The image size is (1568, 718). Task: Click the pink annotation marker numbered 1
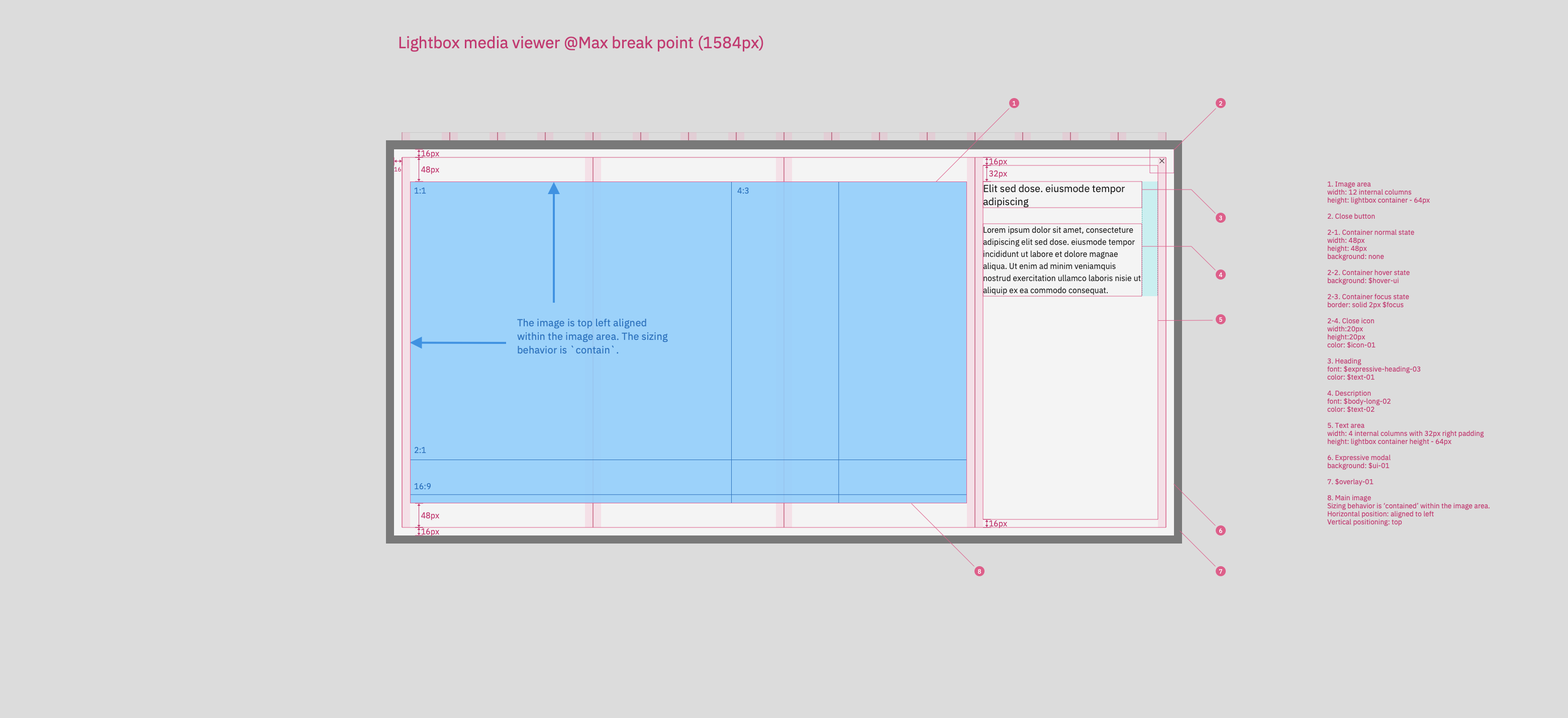pos(1014,103)
